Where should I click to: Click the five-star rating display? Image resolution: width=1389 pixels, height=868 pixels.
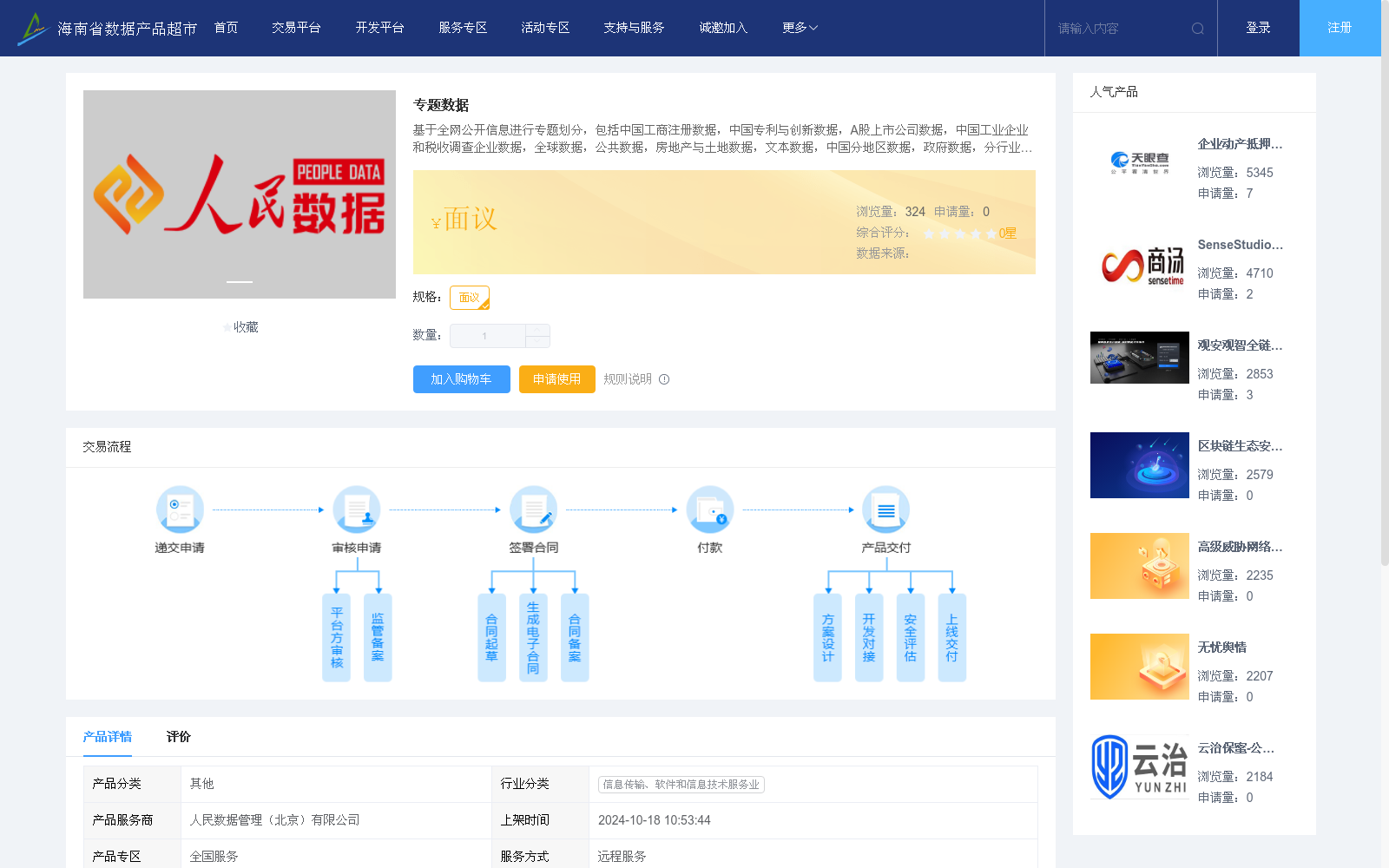[960, 233]
